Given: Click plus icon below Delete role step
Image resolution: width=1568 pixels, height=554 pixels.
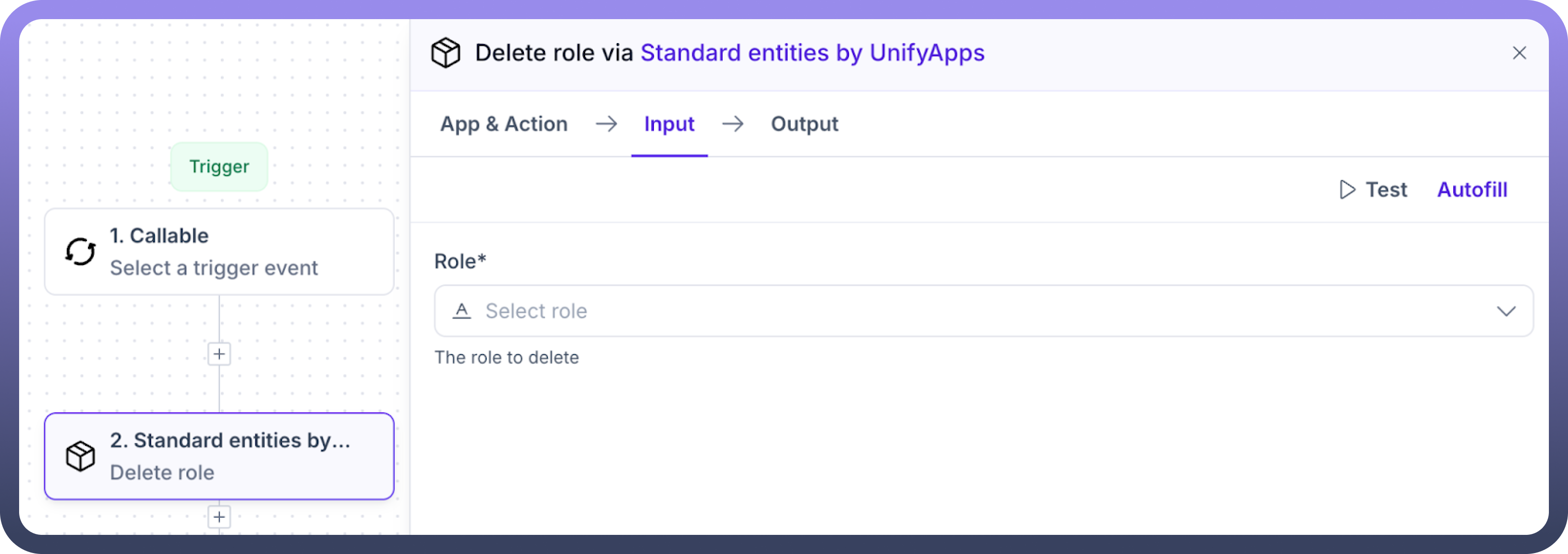Looking at the screenshot, I should (x=219, y=517).
